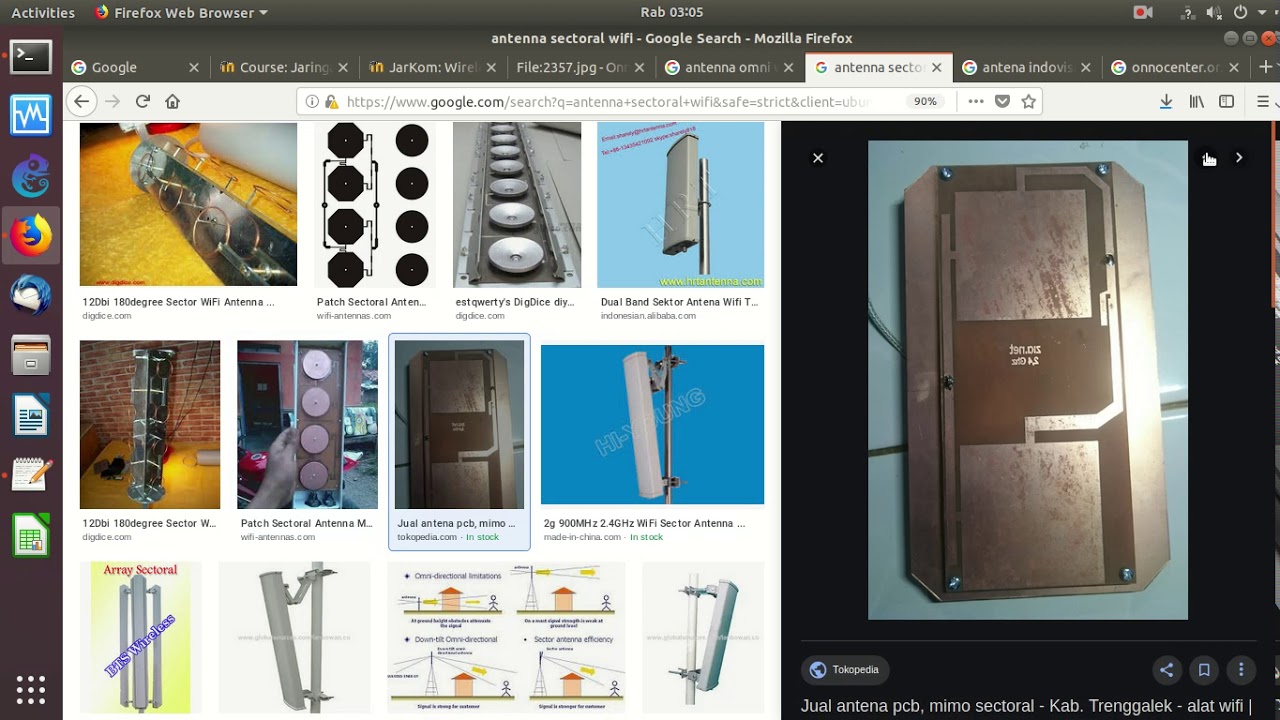Select the Omni-directional limitations diagram thumbnail
Viewport: 1280px width, 720px height.
[506, 637]
